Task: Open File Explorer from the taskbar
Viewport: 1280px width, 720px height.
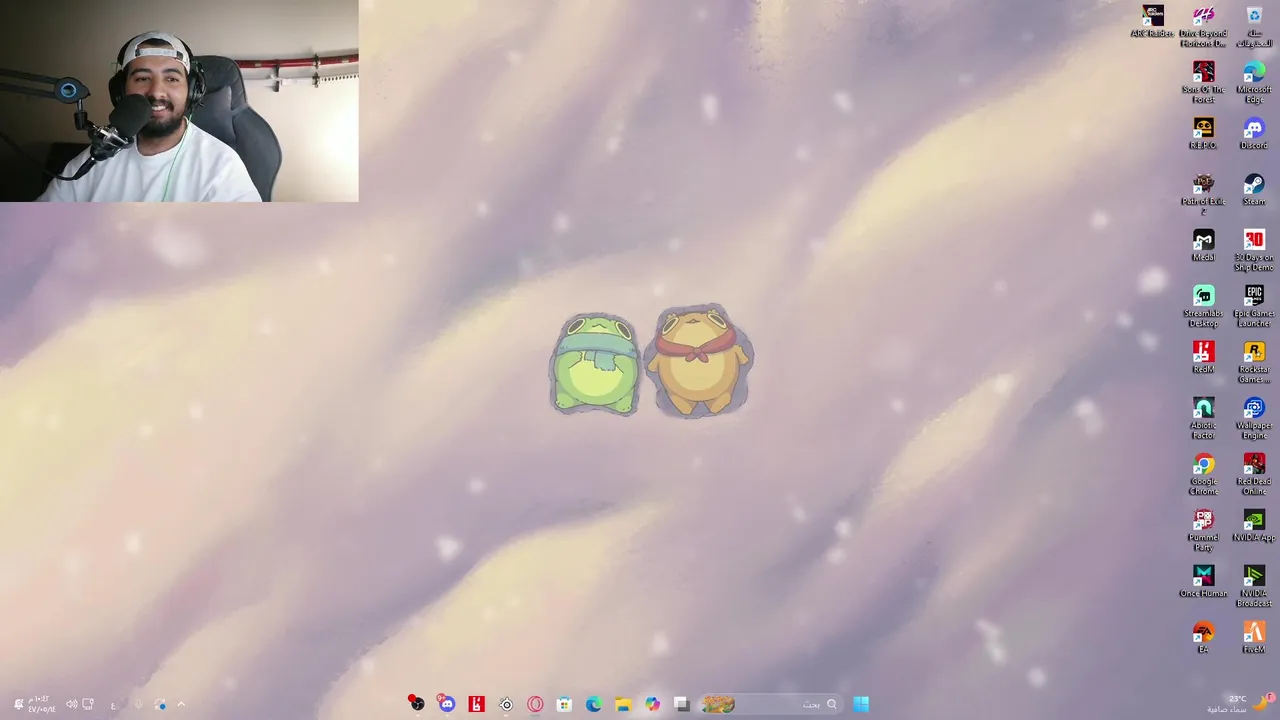Action: click(622, 704)
